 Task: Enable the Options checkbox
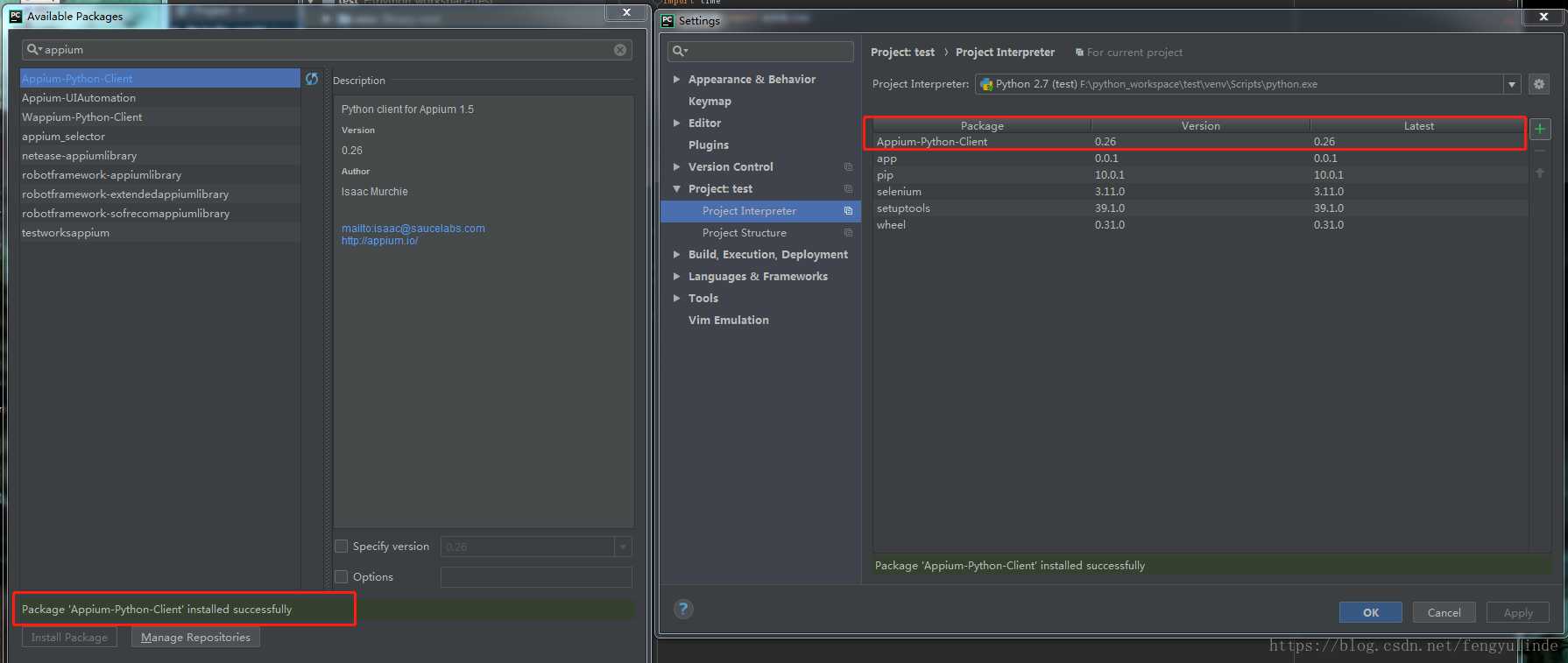(x=342, y=577)
